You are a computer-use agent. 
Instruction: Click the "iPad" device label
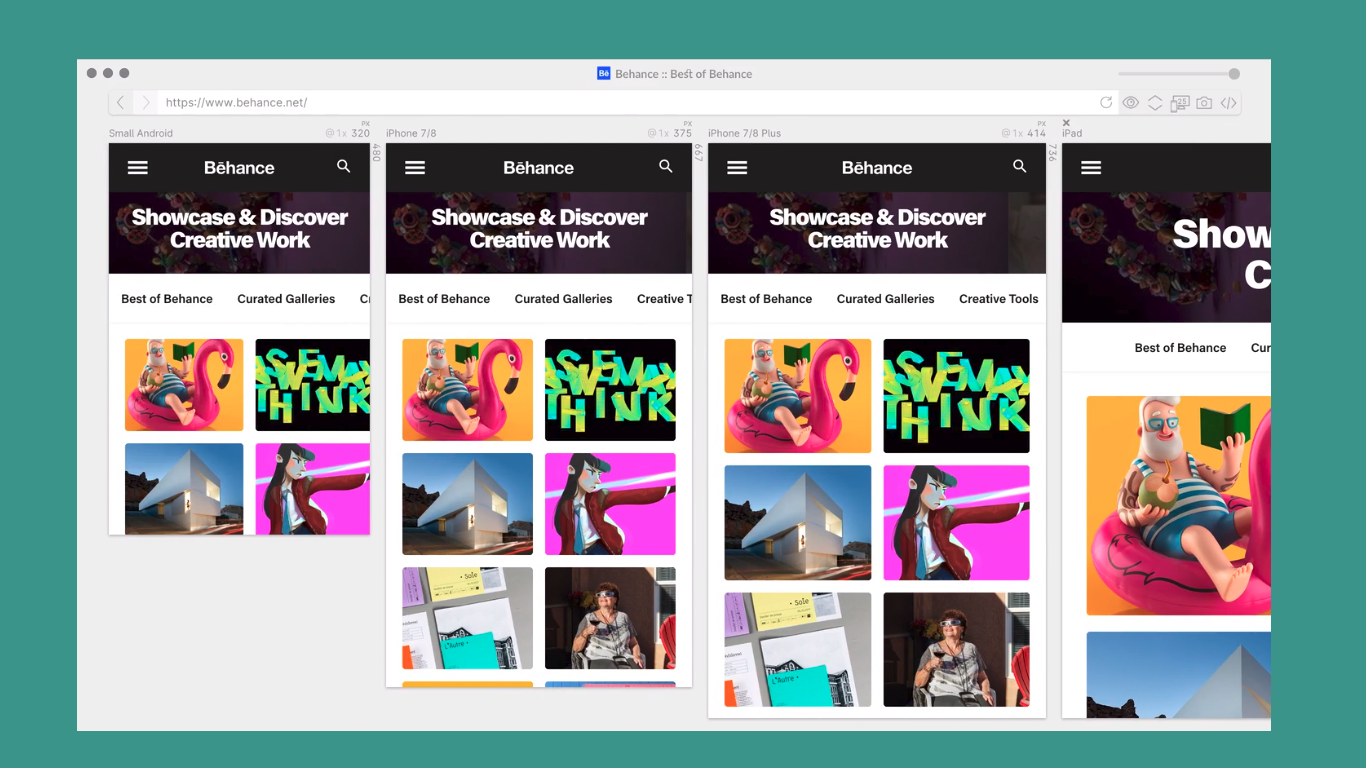click(1072, 133)
